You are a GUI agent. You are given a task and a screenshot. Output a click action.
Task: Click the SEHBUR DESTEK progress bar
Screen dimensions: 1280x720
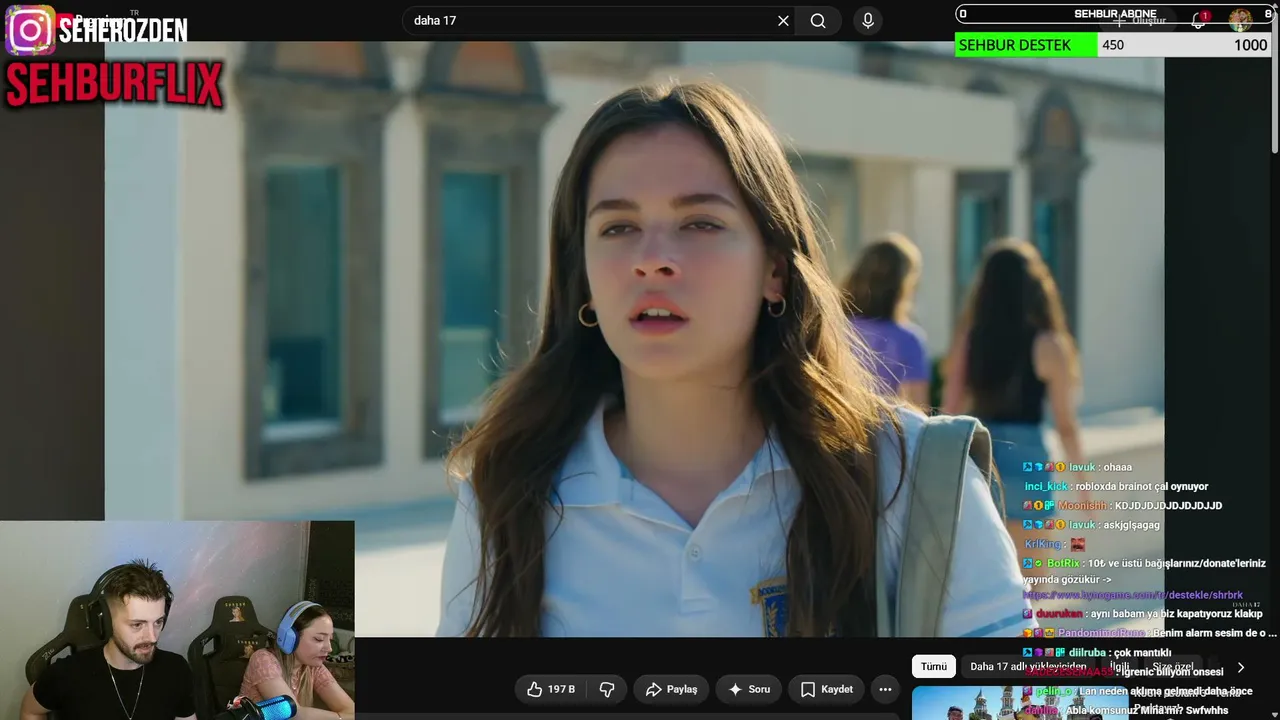pos(1113,45)
